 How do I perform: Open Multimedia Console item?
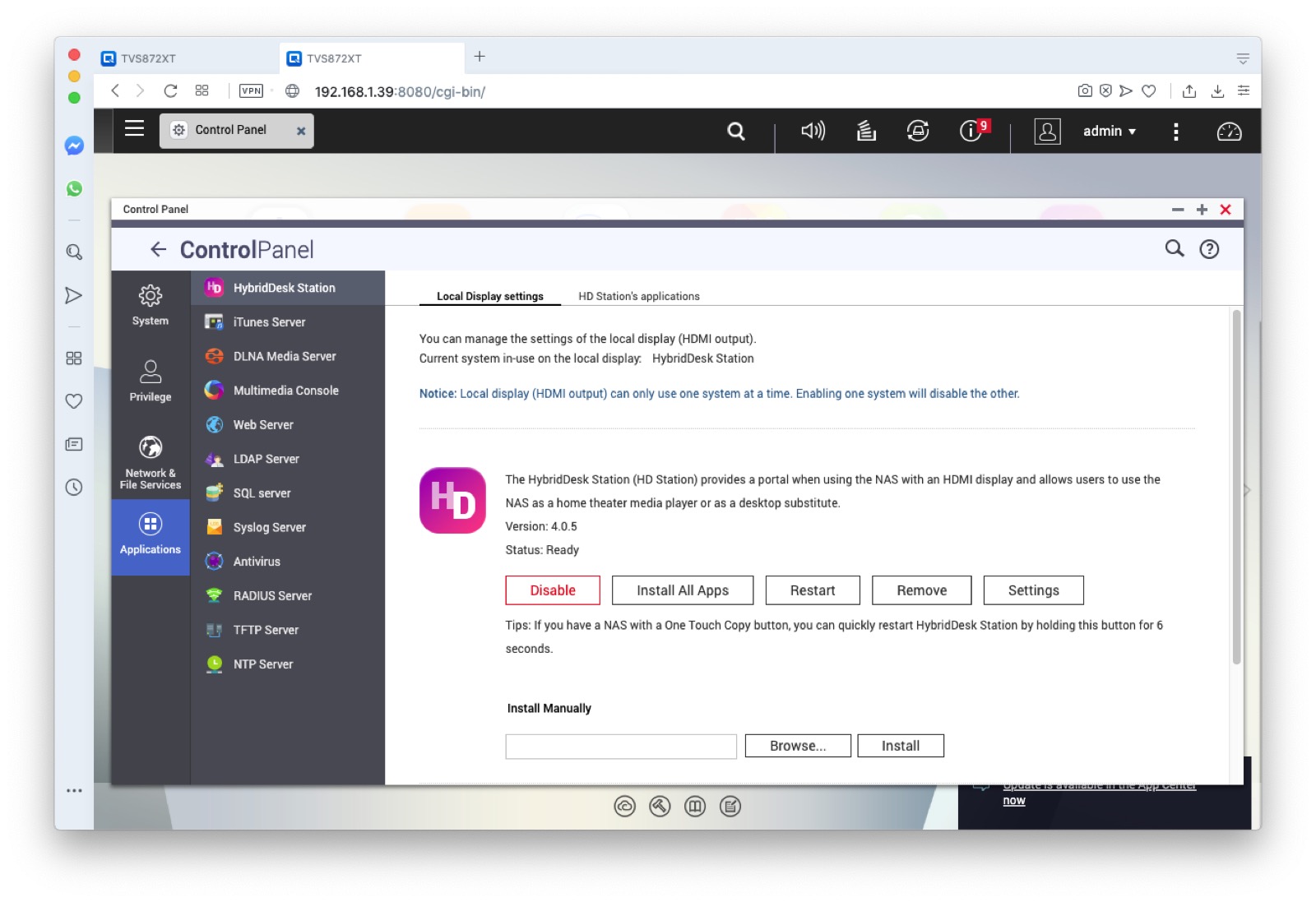288,391
